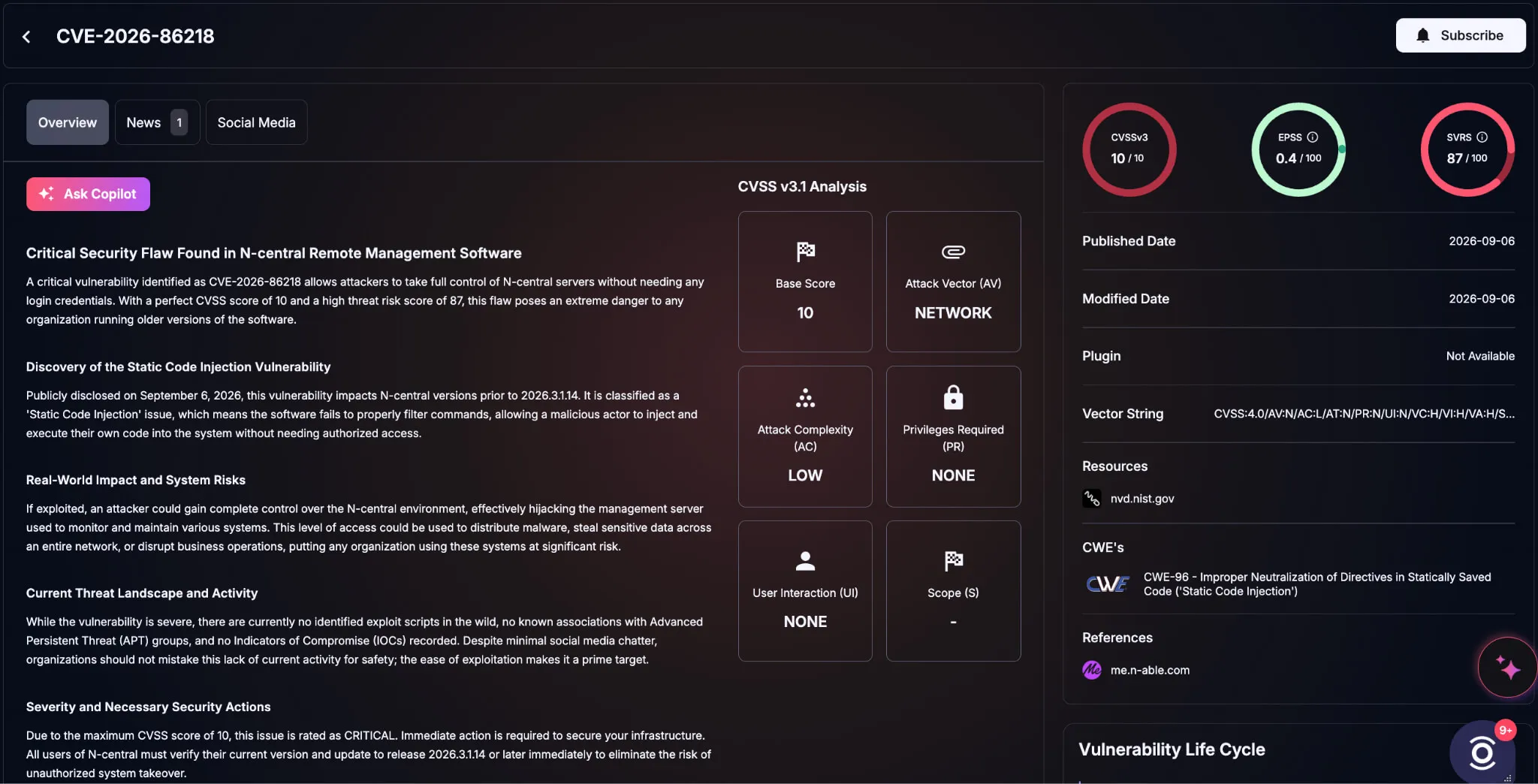Open the floating sparkle Copilot button
Viewport: 1538px width, 784px height.
click(x=1507, y=667)
